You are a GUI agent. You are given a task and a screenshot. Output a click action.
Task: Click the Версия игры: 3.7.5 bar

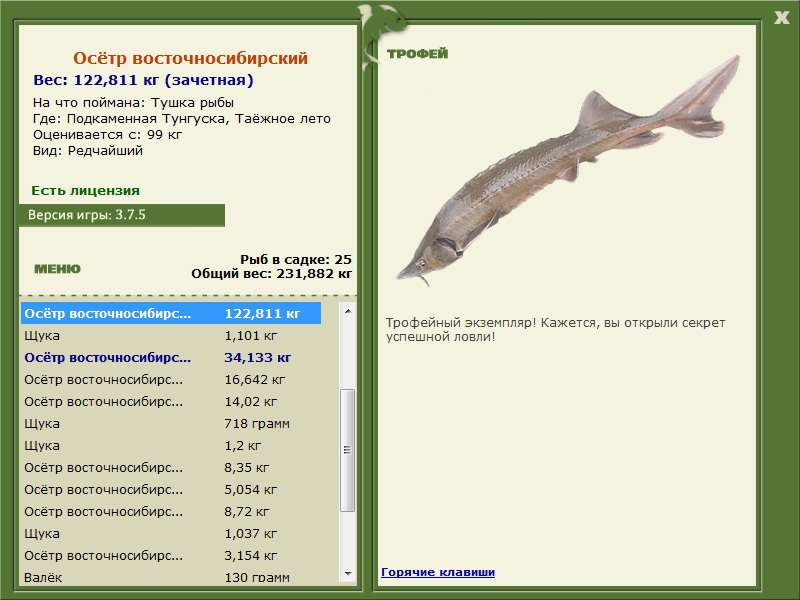point(121,215)
